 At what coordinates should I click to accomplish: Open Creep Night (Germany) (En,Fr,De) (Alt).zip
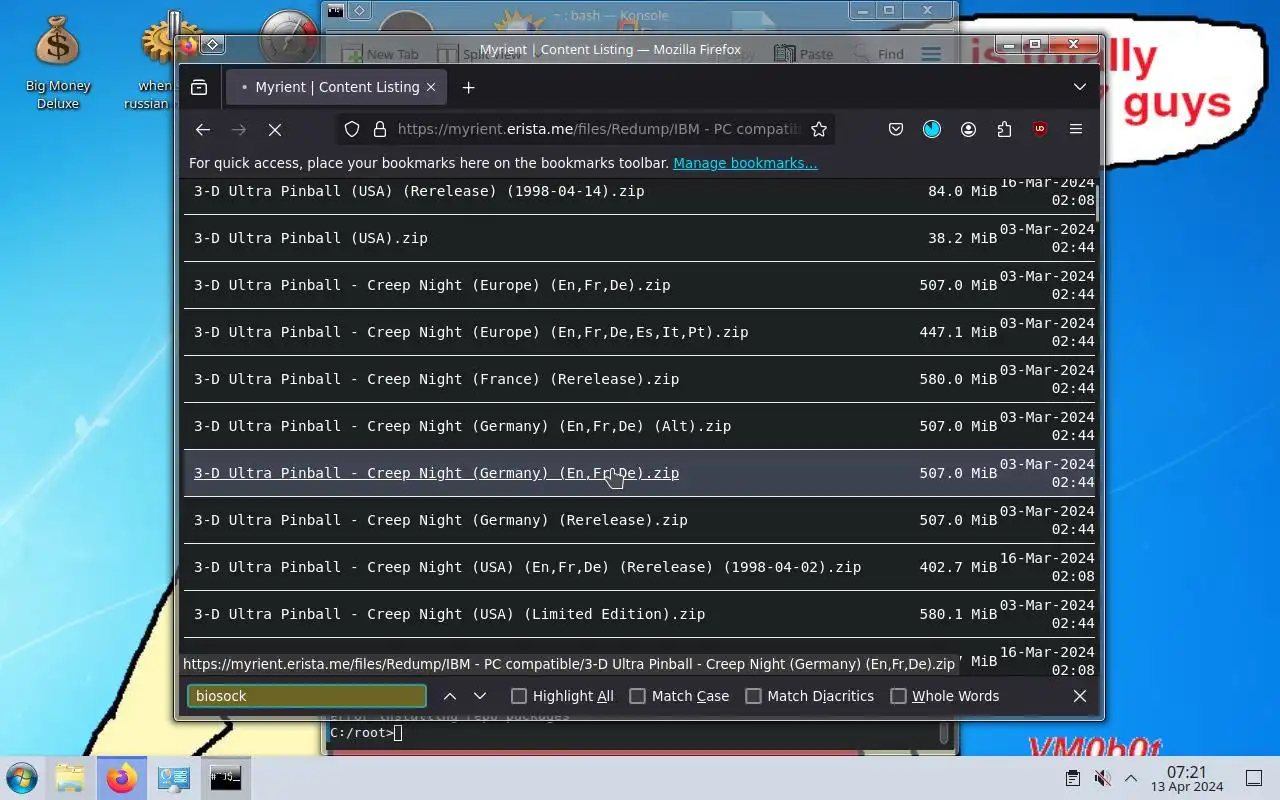pyautogui.click(x=463, y=426)
